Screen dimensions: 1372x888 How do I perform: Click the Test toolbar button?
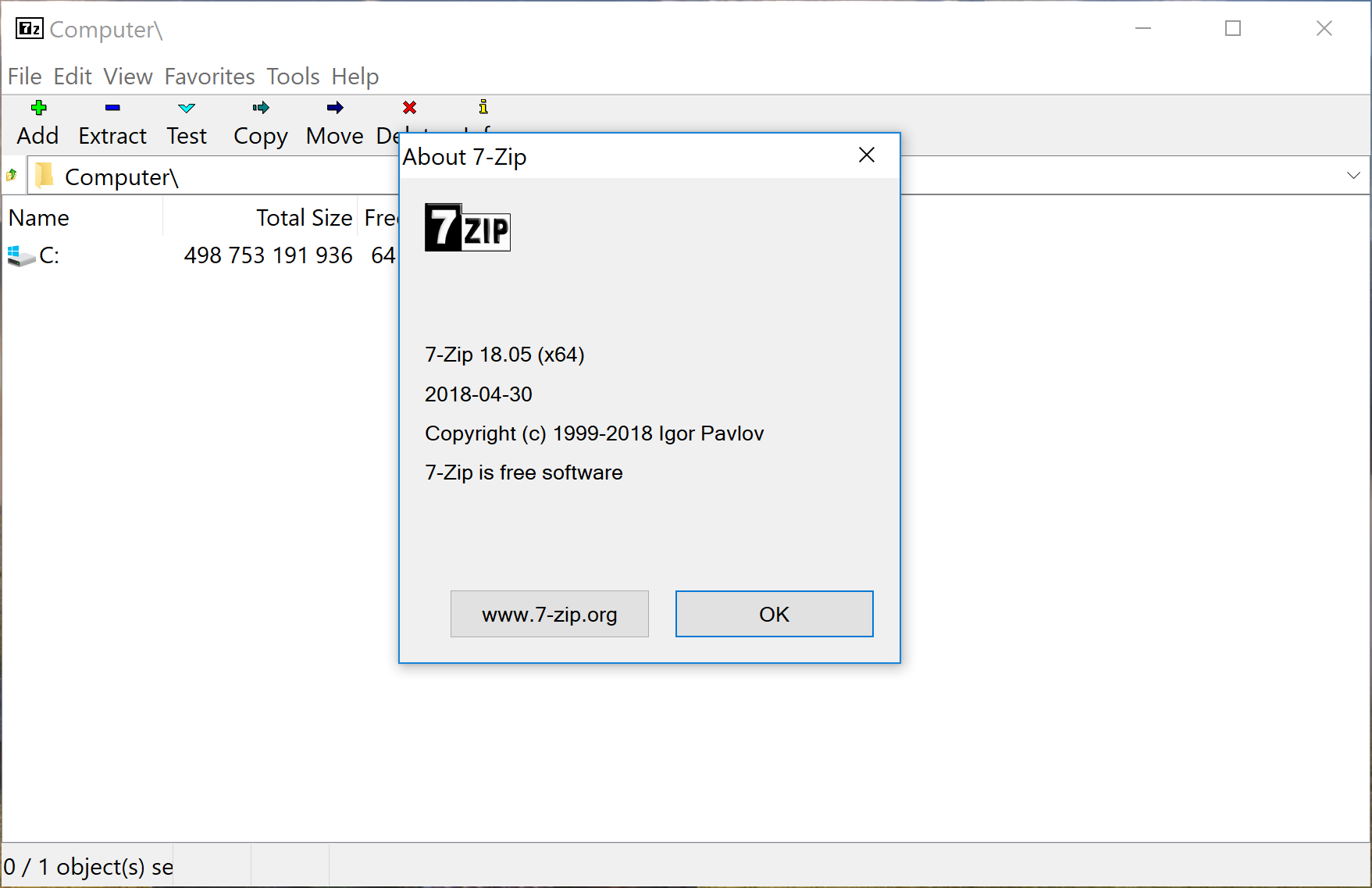pyautogui.click(x=187, y=123)
